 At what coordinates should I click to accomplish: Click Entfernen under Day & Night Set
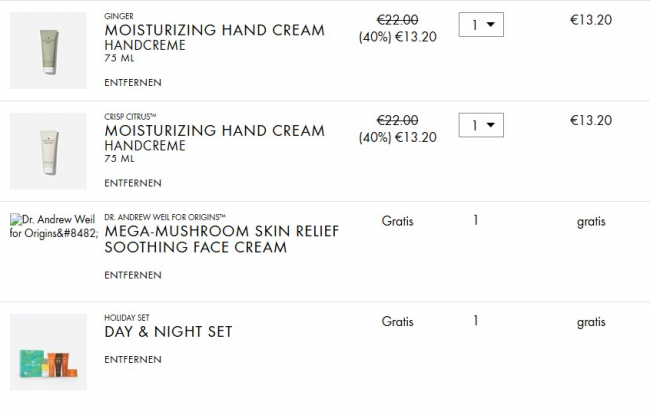coord(132,358)
